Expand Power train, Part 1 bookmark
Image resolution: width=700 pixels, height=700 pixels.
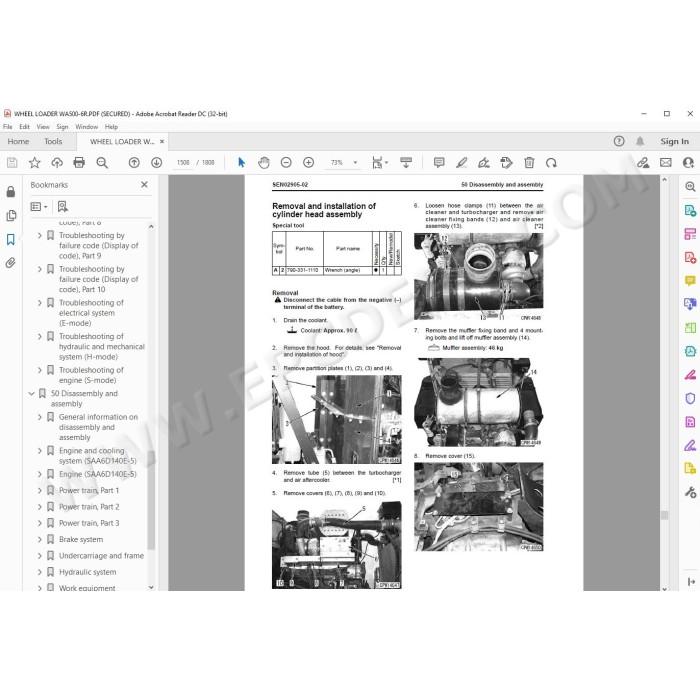click(40, 490)
